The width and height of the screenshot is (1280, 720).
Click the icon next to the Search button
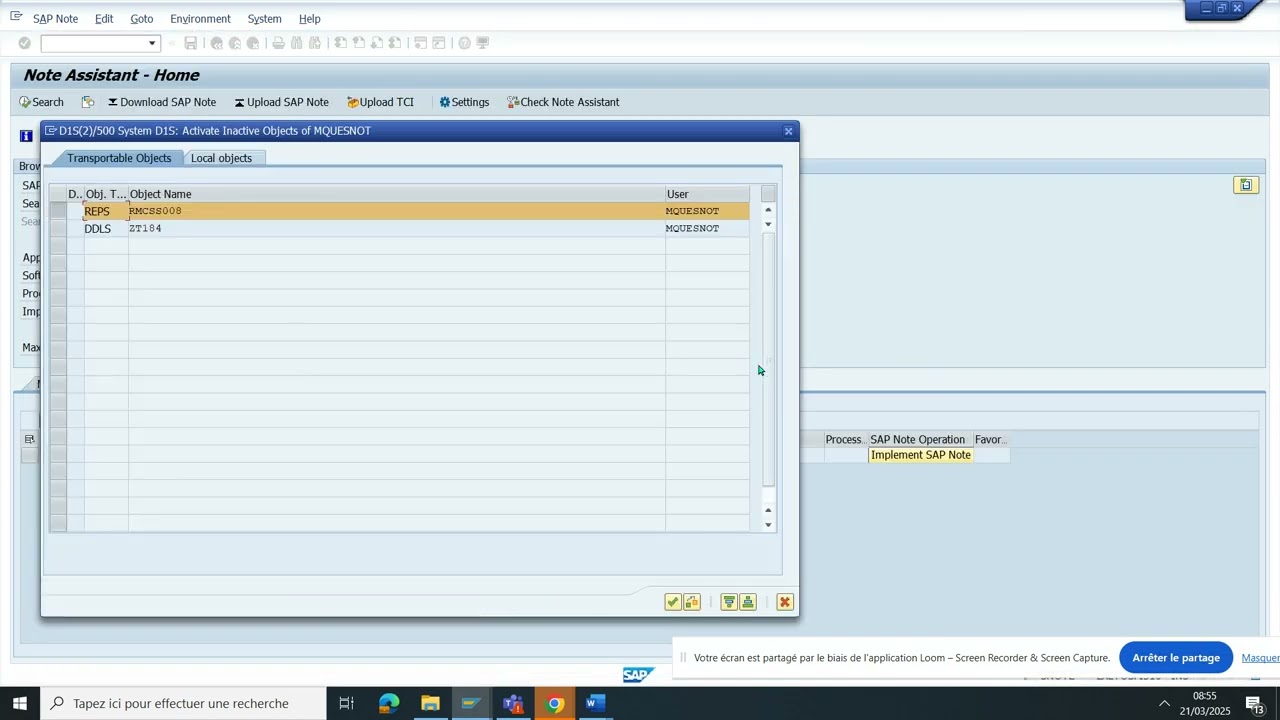(x=88, y=102)
